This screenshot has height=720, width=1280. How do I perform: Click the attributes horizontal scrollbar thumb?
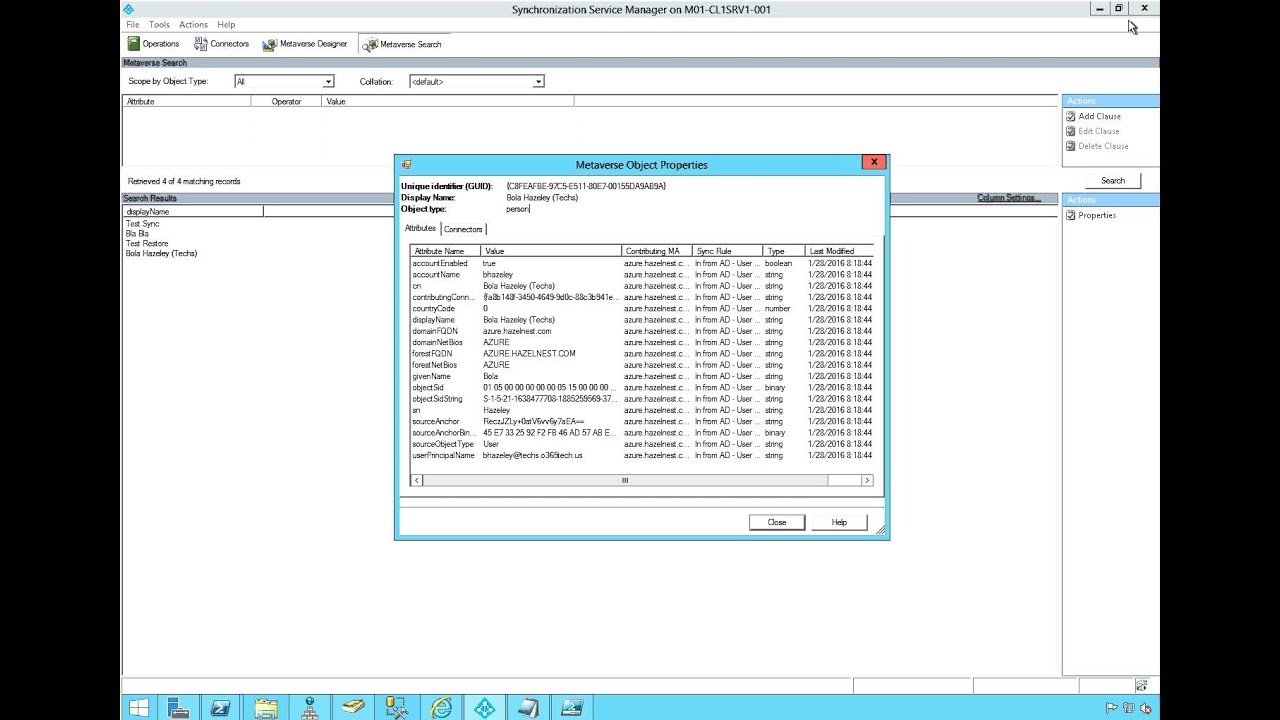click(x=625, y=481)
